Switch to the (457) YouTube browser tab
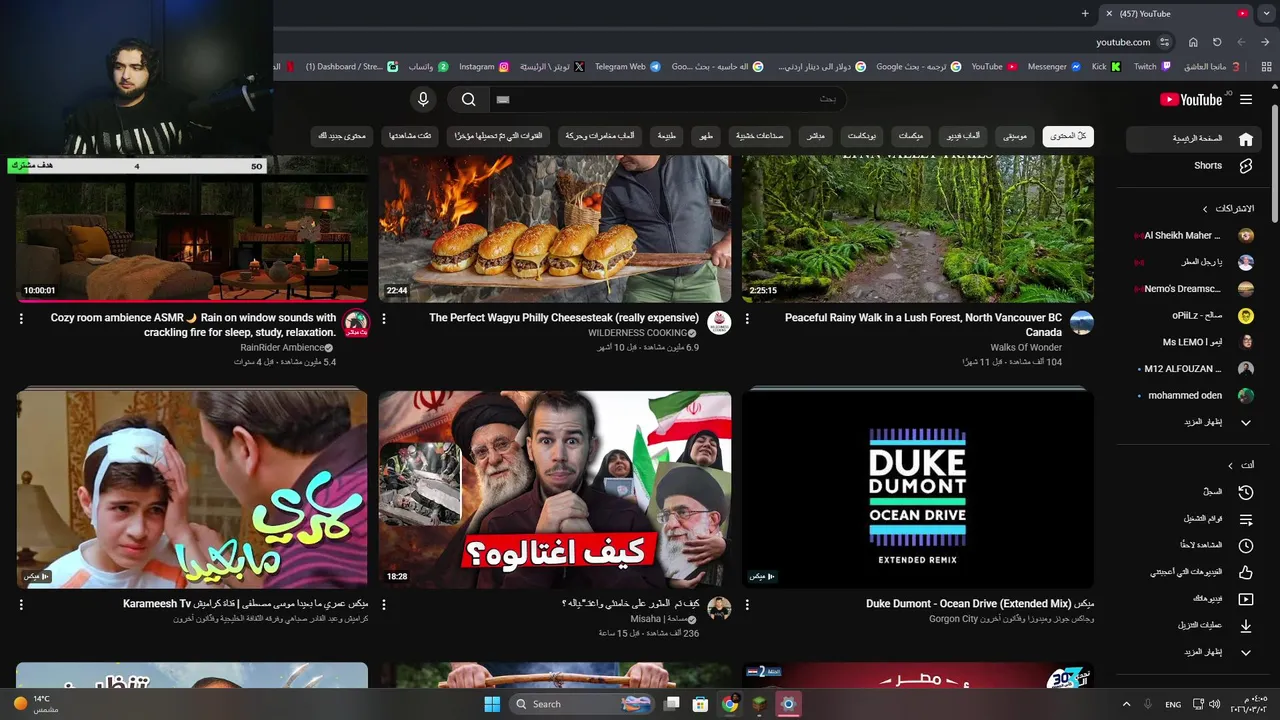Image resolution: width=1280 pixels, height=720 pixels. [1178, 13]
